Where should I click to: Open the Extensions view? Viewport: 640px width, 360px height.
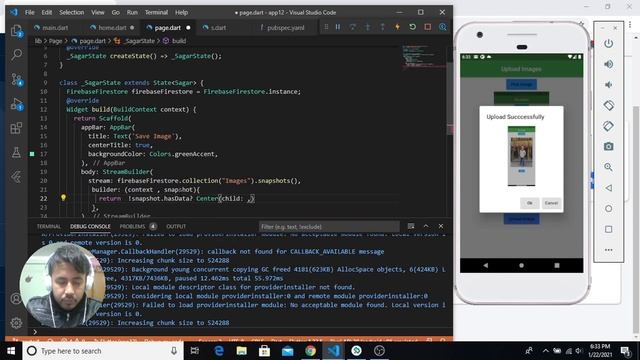[x=16, y=128]
